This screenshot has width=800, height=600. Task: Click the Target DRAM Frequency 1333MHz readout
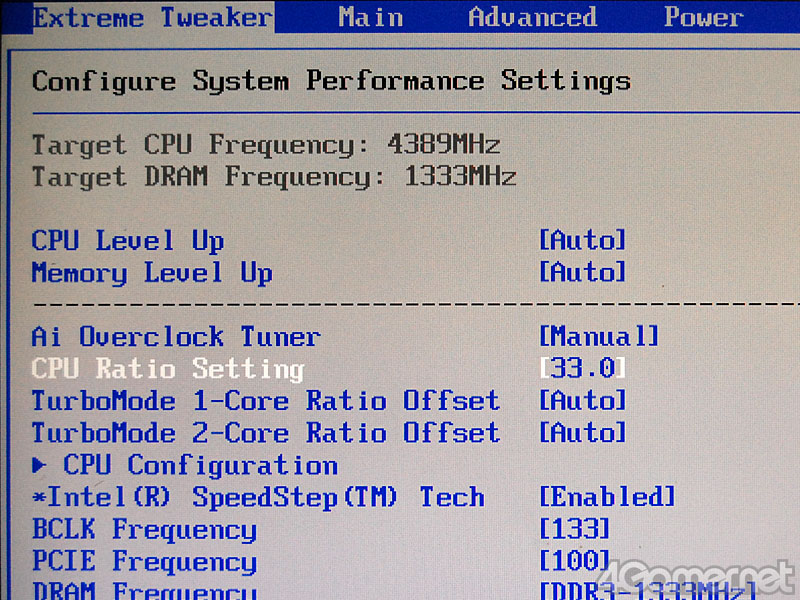pyautogui.click(x=274, y=177)
